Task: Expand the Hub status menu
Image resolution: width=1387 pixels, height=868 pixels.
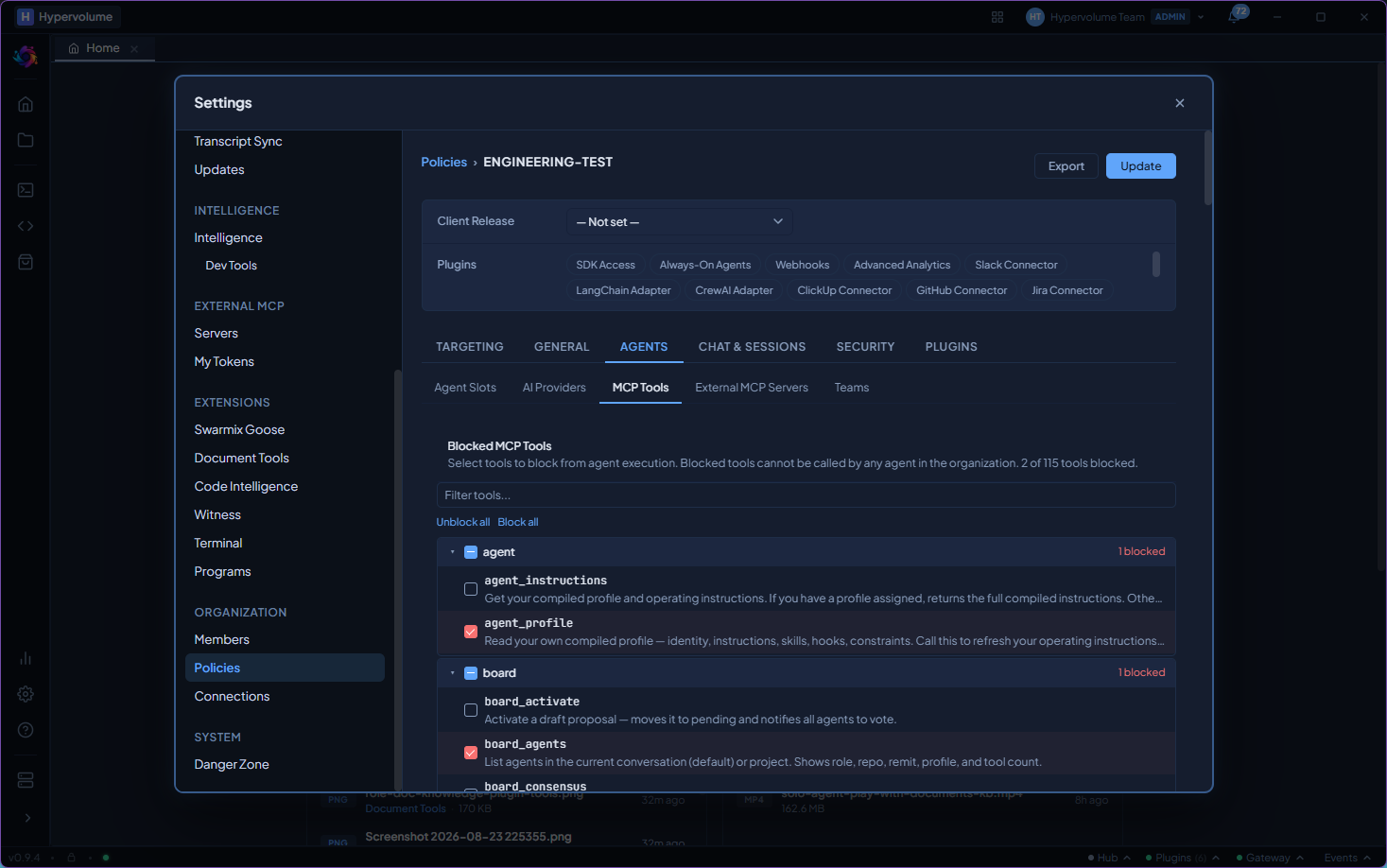Action: (1109, 858)
